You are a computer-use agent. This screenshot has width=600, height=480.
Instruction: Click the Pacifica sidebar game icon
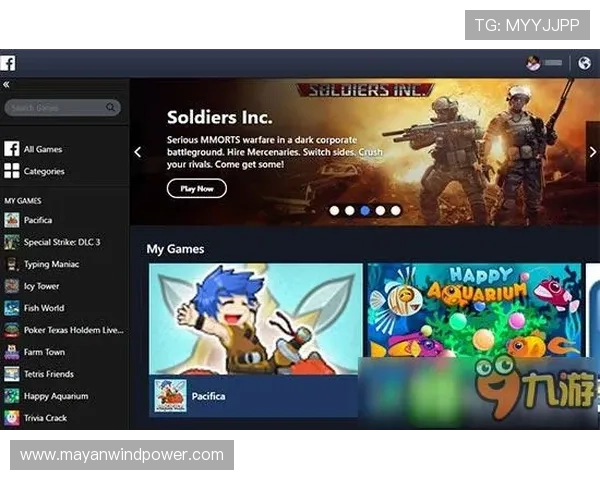pyautogui.click(x=12, y=220)
